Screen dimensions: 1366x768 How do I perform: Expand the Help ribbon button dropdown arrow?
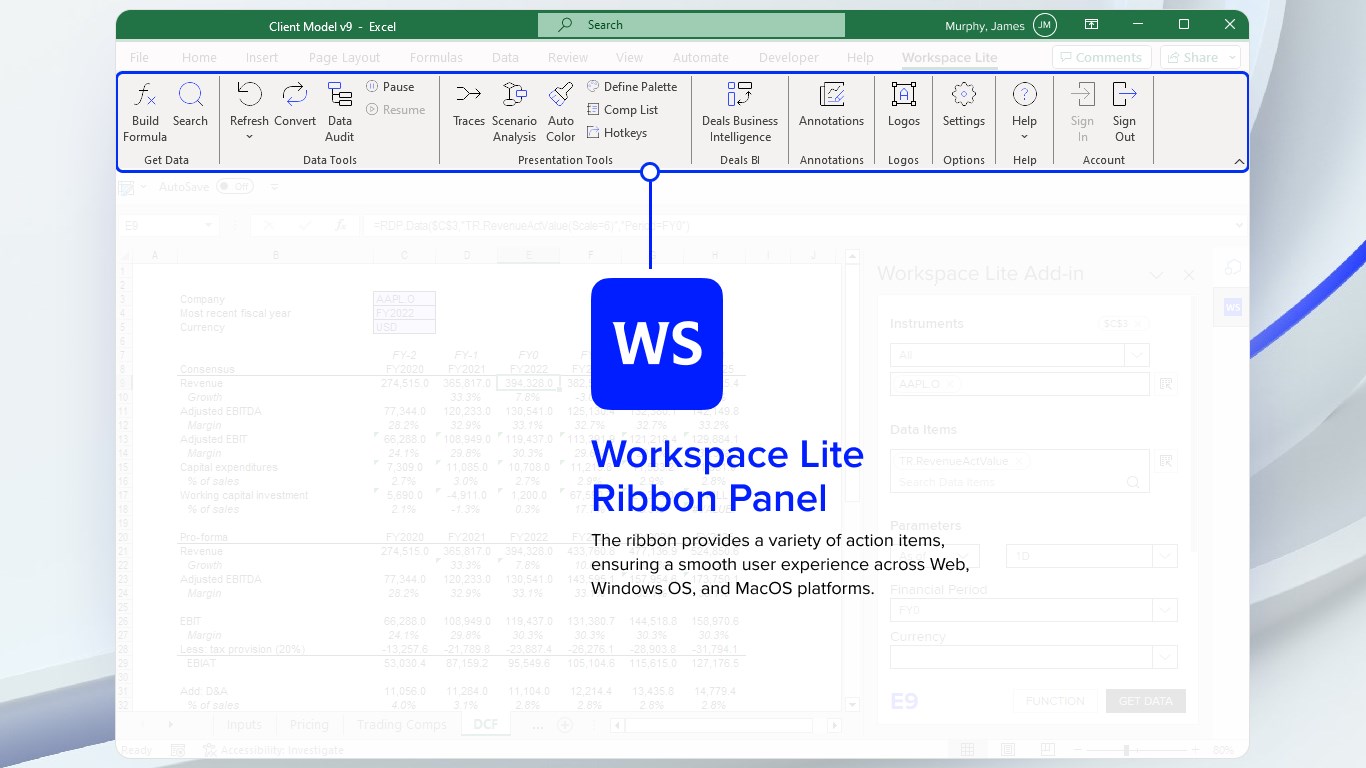1024,137
